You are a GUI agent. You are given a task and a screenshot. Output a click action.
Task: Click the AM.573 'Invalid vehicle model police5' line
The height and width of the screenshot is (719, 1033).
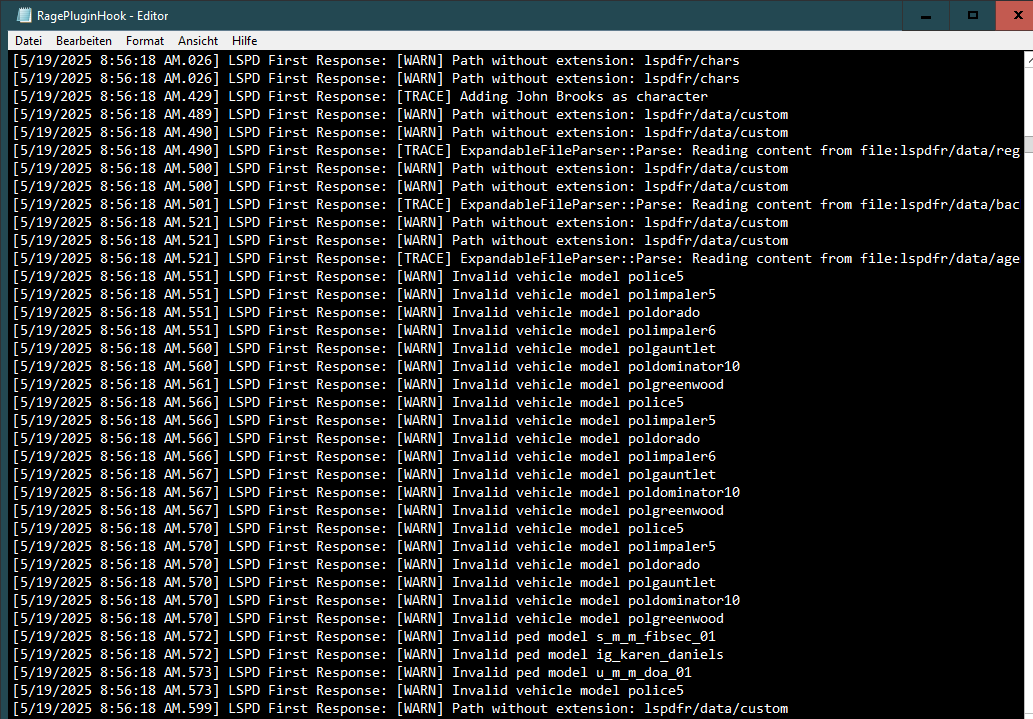[348, 691]
